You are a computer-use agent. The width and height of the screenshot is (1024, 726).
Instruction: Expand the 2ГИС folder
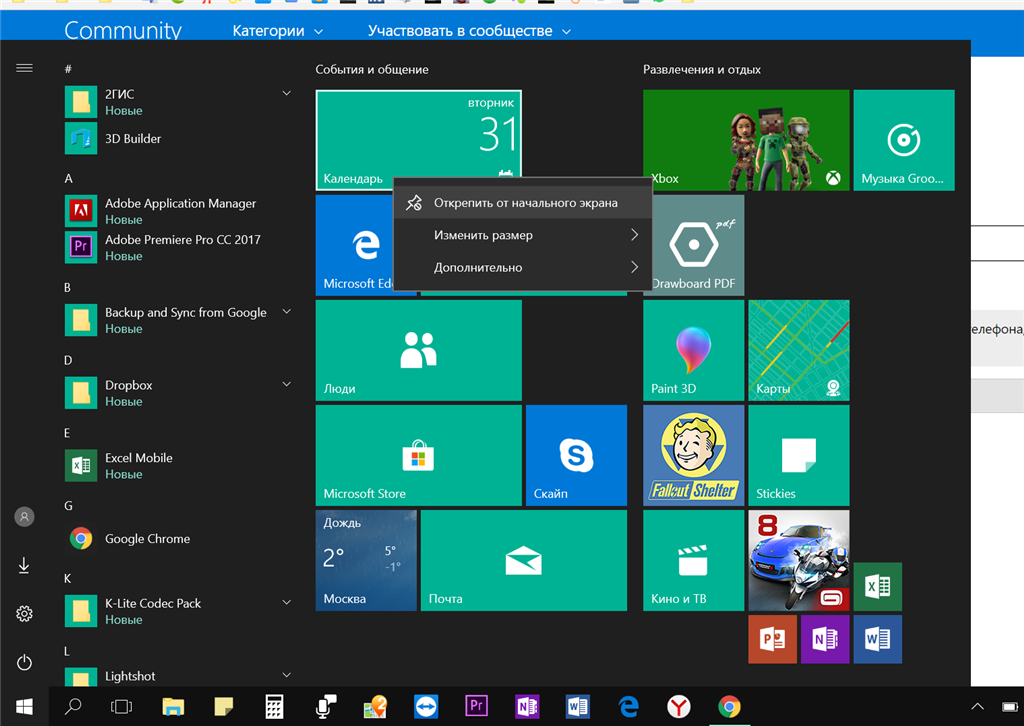[286, 93]
